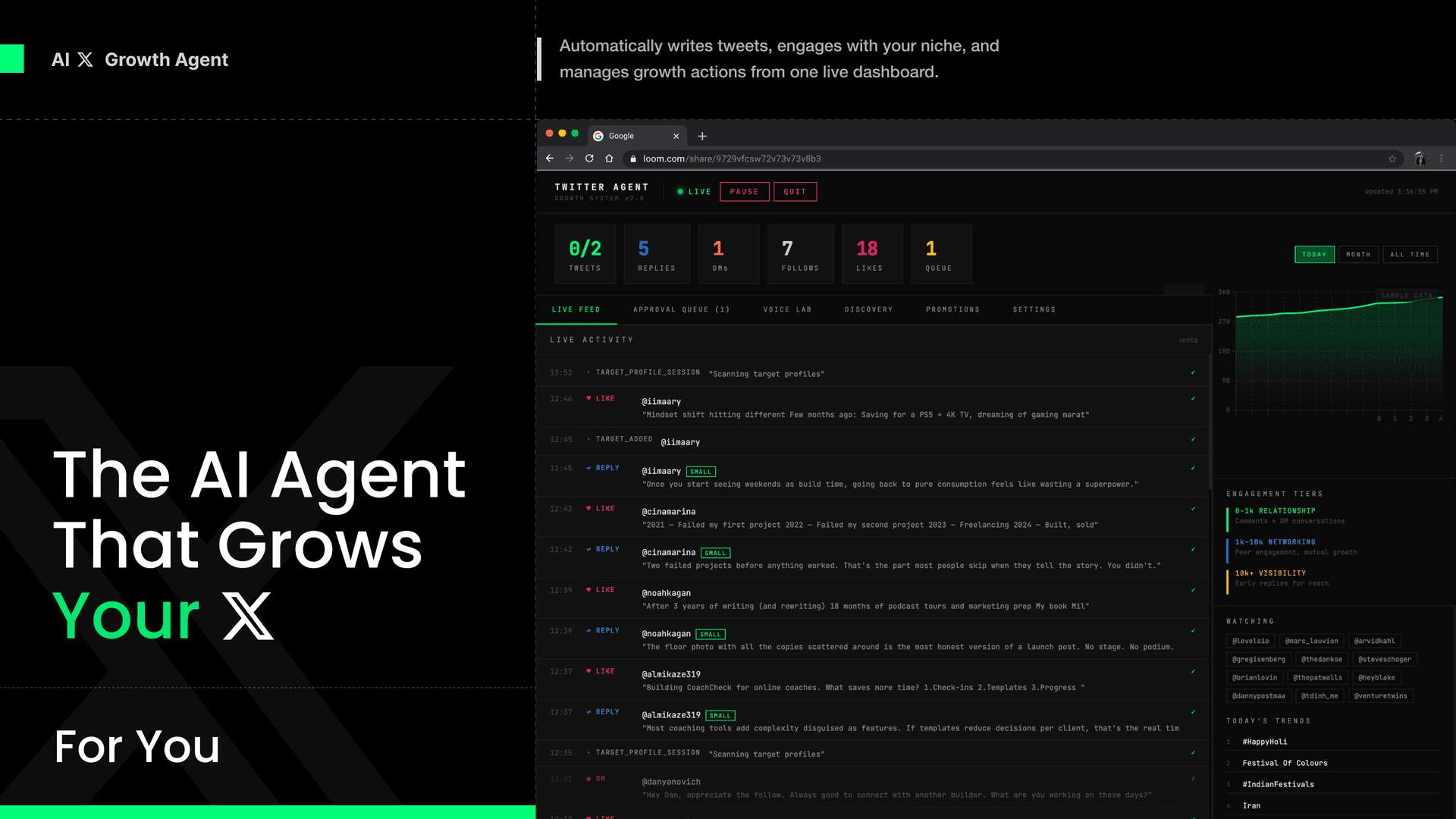Click the green LIVE status indicator
1456x819 pixels.
(x=694, y=192)
